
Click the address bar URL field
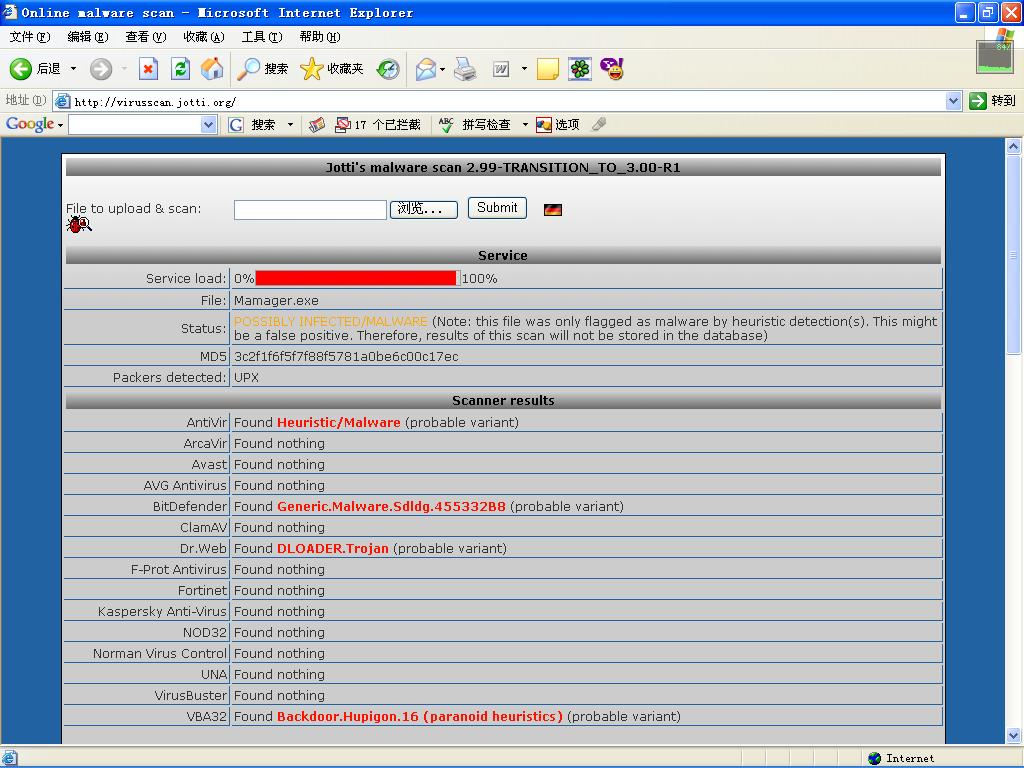pos(507,101)
